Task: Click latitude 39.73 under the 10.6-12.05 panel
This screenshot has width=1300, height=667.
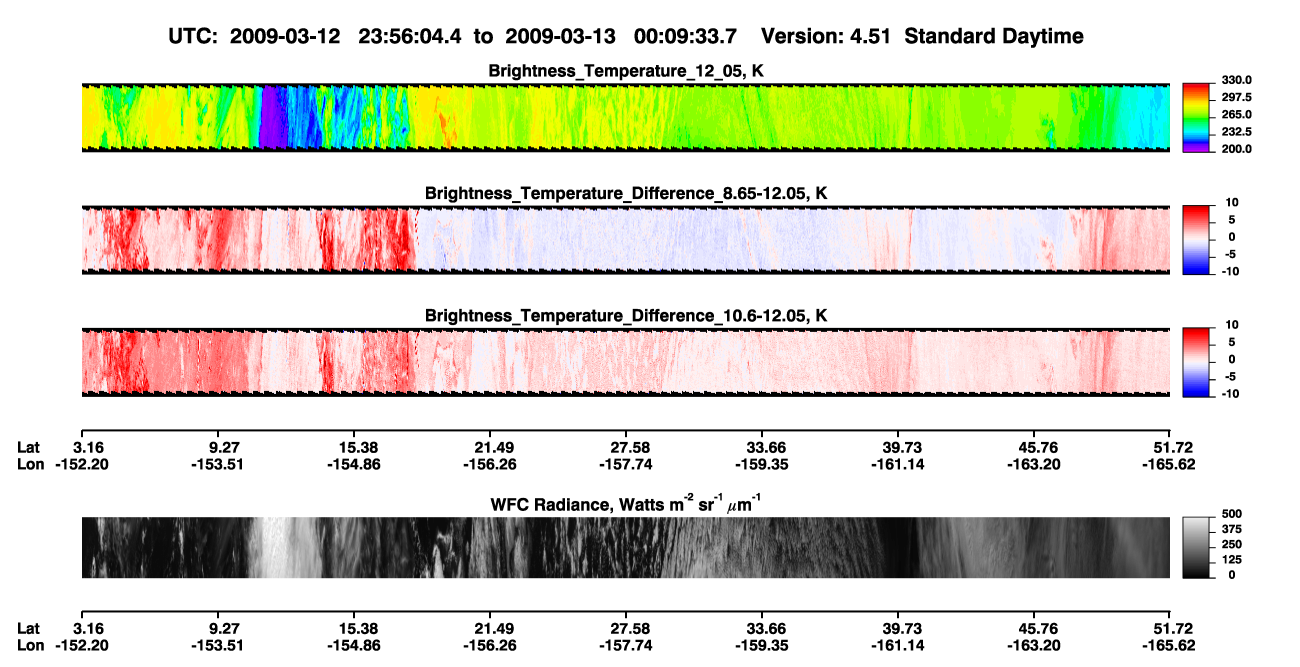Action: point(898,447)
